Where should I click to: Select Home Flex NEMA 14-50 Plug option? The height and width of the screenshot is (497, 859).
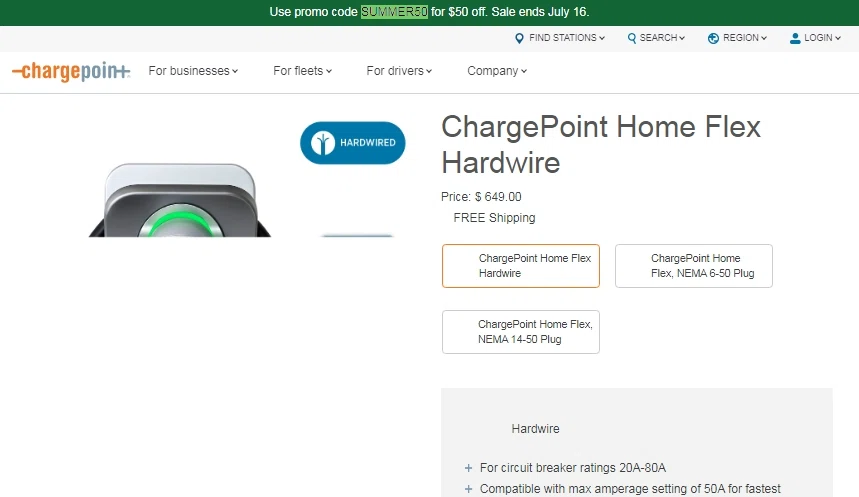(x=521, y=332)
